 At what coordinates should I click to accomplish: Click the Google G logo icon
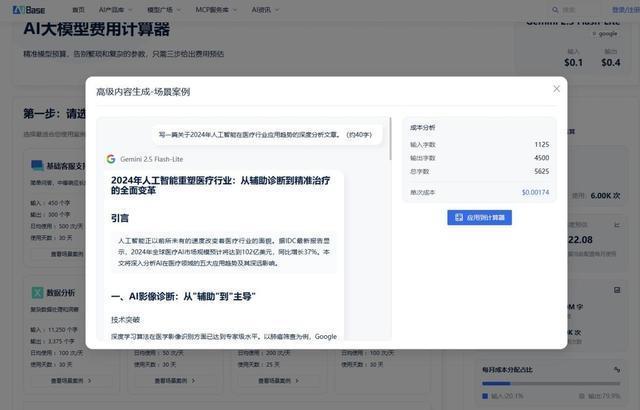pyautogui.click(x=111, y=159)
